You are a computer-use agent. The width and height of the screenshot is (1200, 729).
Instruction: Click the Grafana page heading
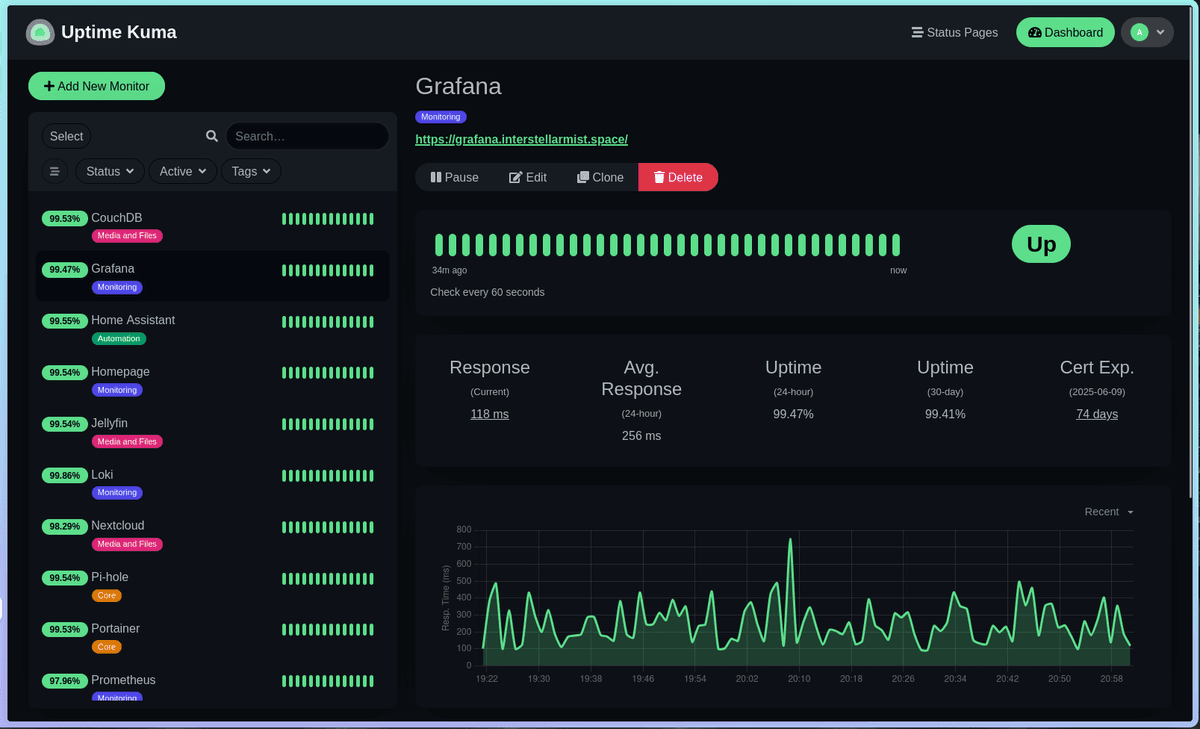pos(458,86)
